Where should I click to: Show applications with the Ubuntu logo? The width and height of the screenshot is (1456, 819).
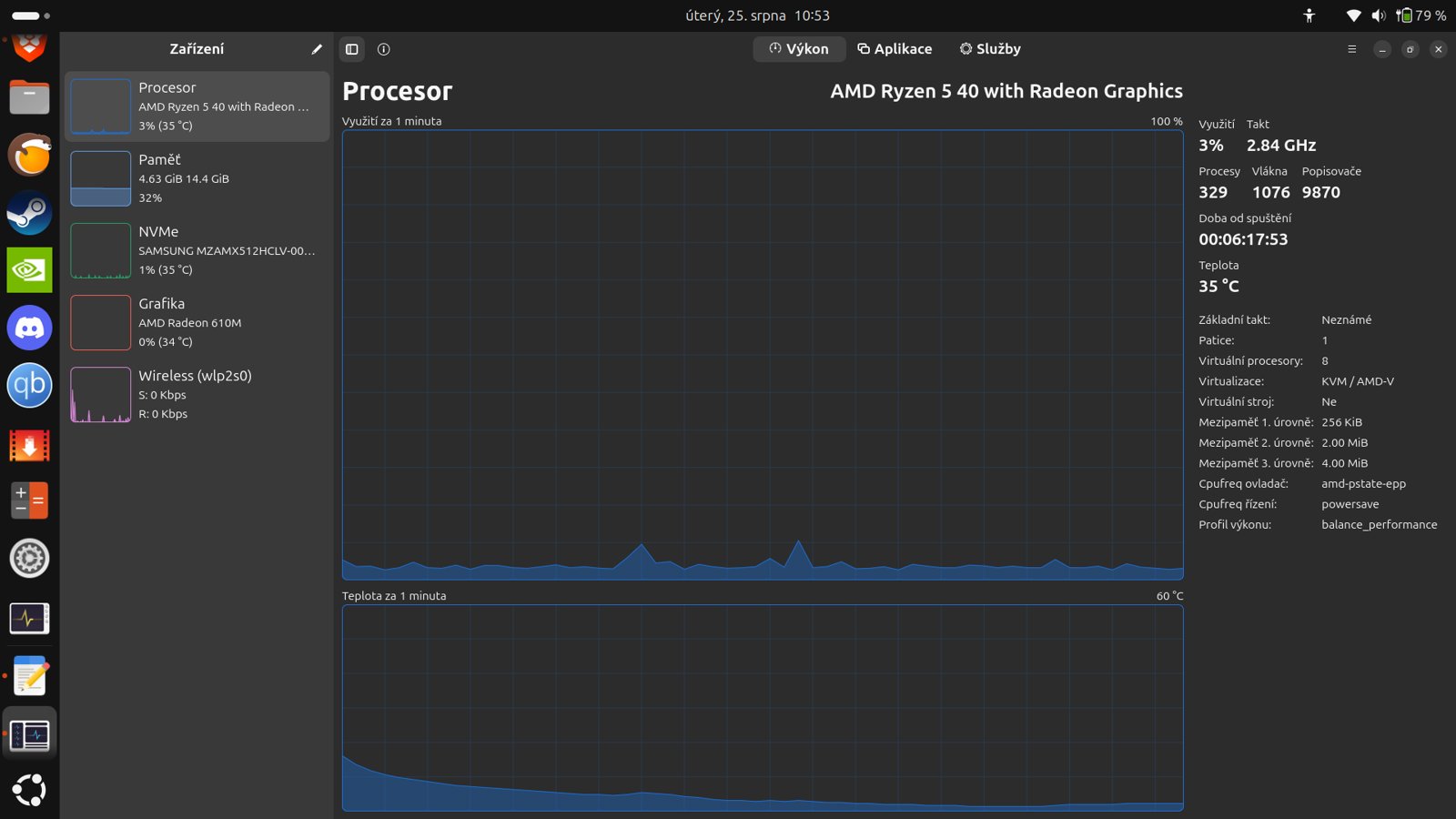[x=30, y=790]
